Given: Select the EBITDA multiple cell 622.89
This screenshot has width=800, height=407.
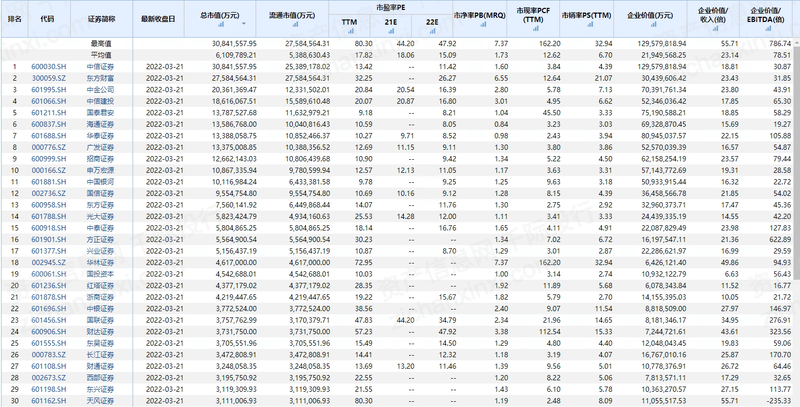Looking at the screenshot, I should click(x=781, y=239).
